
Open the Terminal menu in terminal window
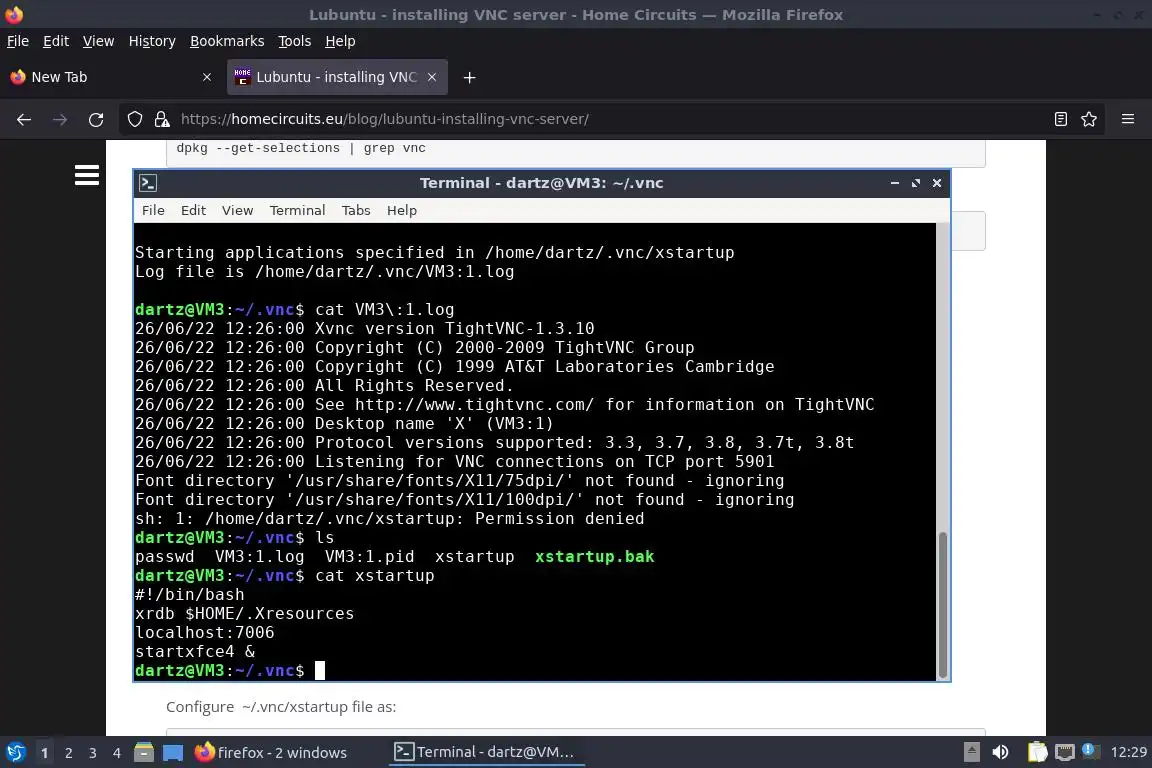tap(297, 210)
